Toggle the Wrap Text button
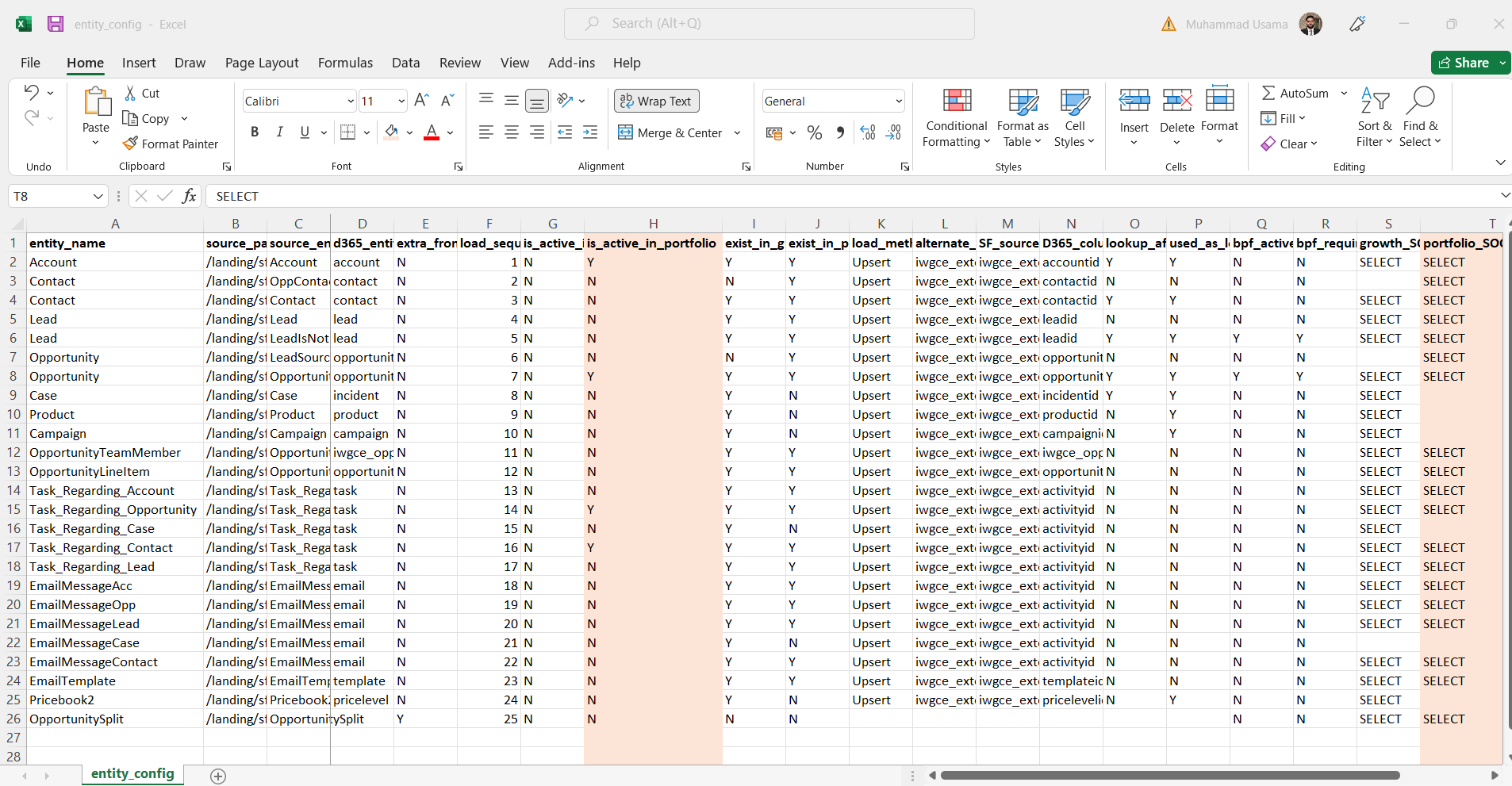Image resolution: width=1512 pixels, height=786 pixels. click(656, 101)
